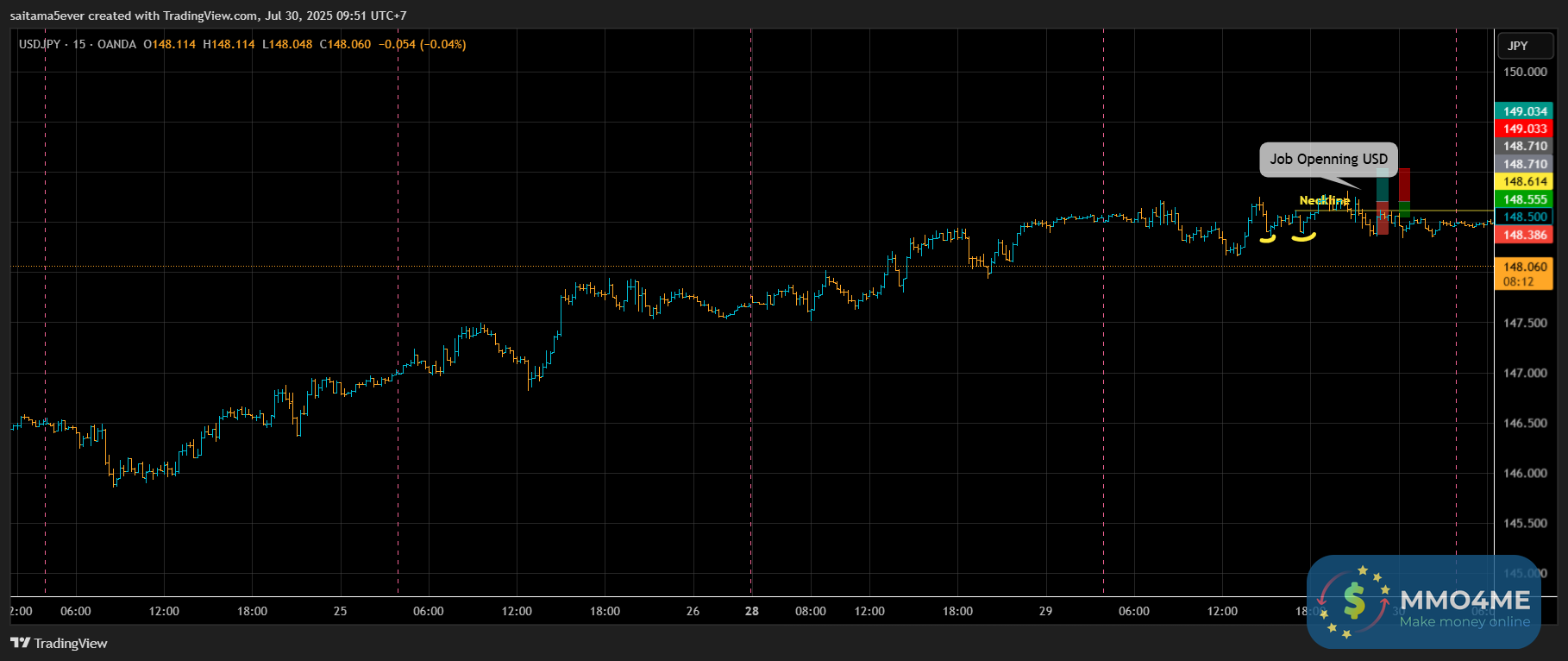Click the orange 148.060 current price tag
The width and height of the screenshot is (1568, 661).
(x=1524, y=274)
